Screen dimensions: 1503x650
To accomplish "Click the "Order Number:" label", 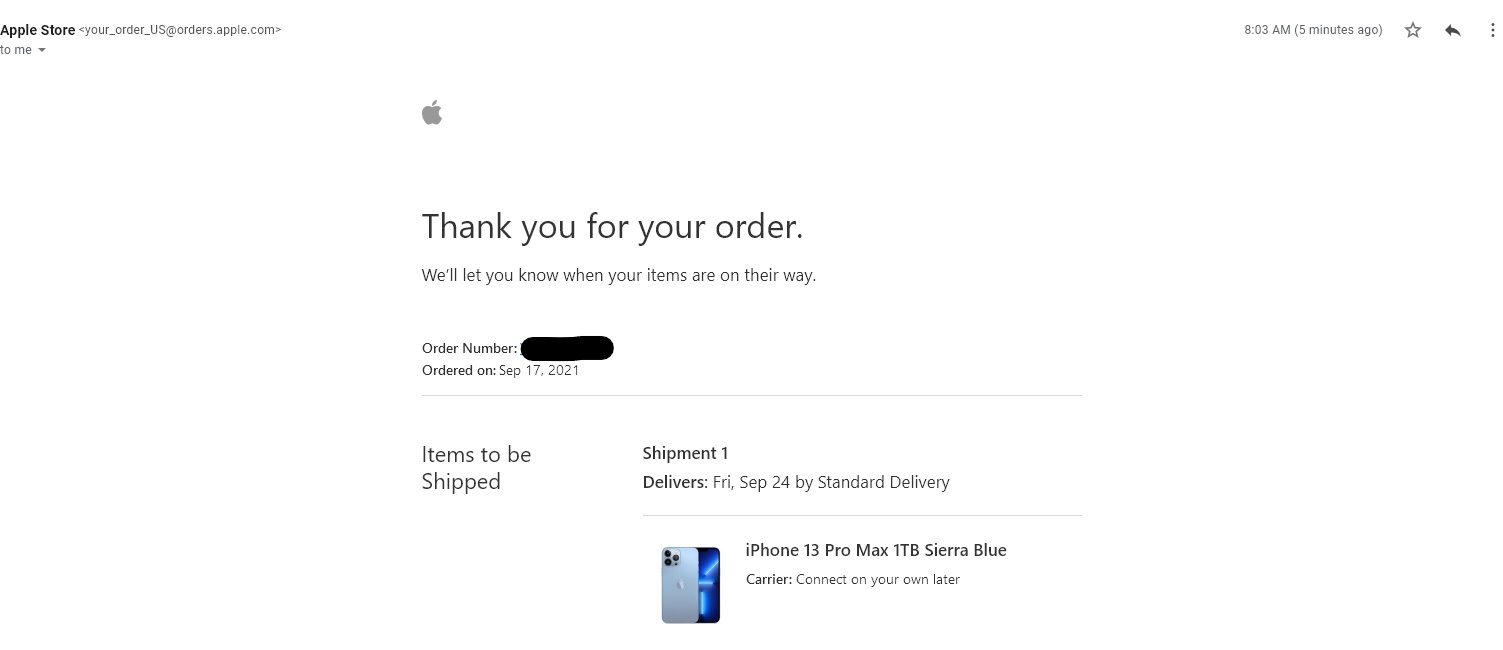I will tap(469, 348).
